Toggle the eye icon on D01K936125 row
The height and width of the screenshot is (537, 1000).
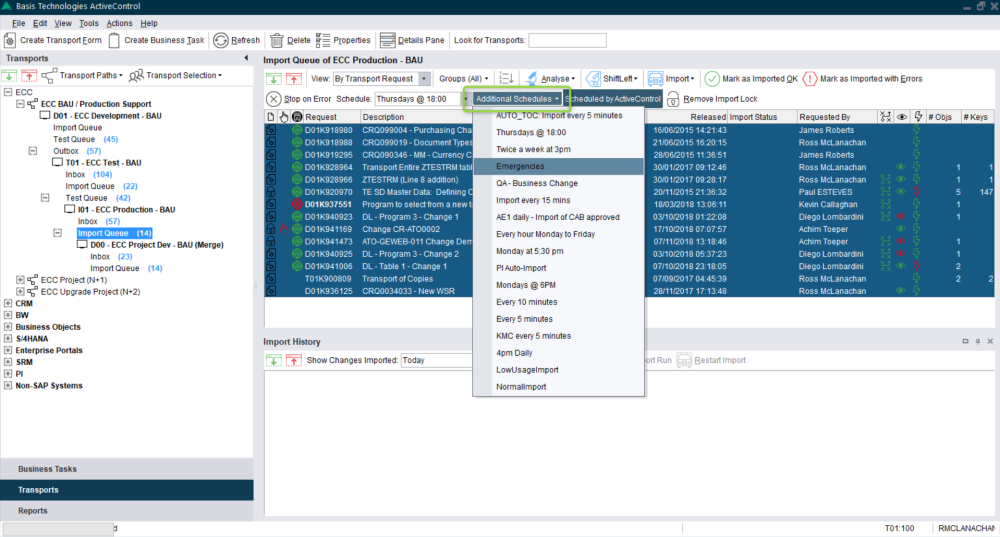901,291
